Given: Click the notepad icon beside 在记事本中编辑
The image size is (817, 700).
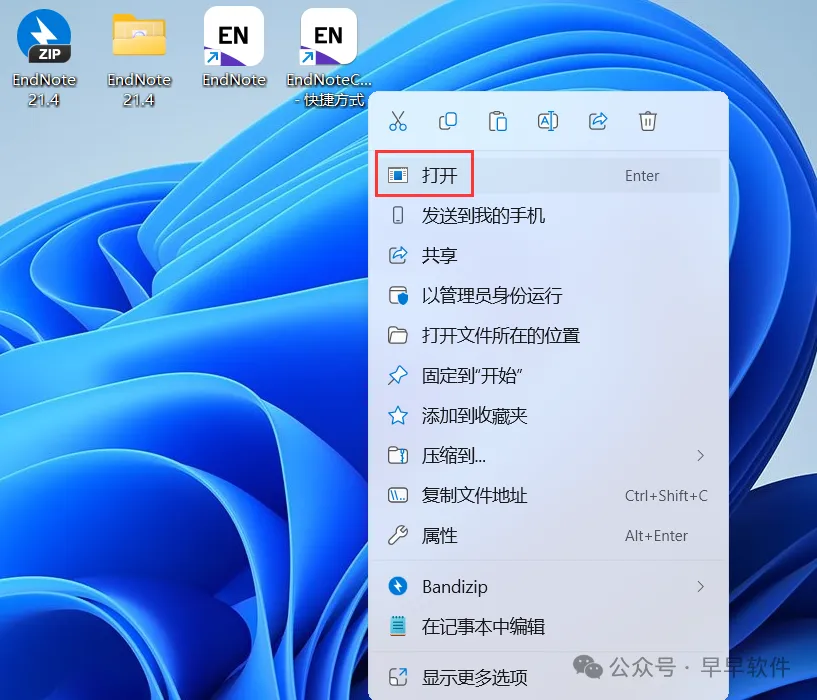Looking at the screenshot, I should point(398,626).
